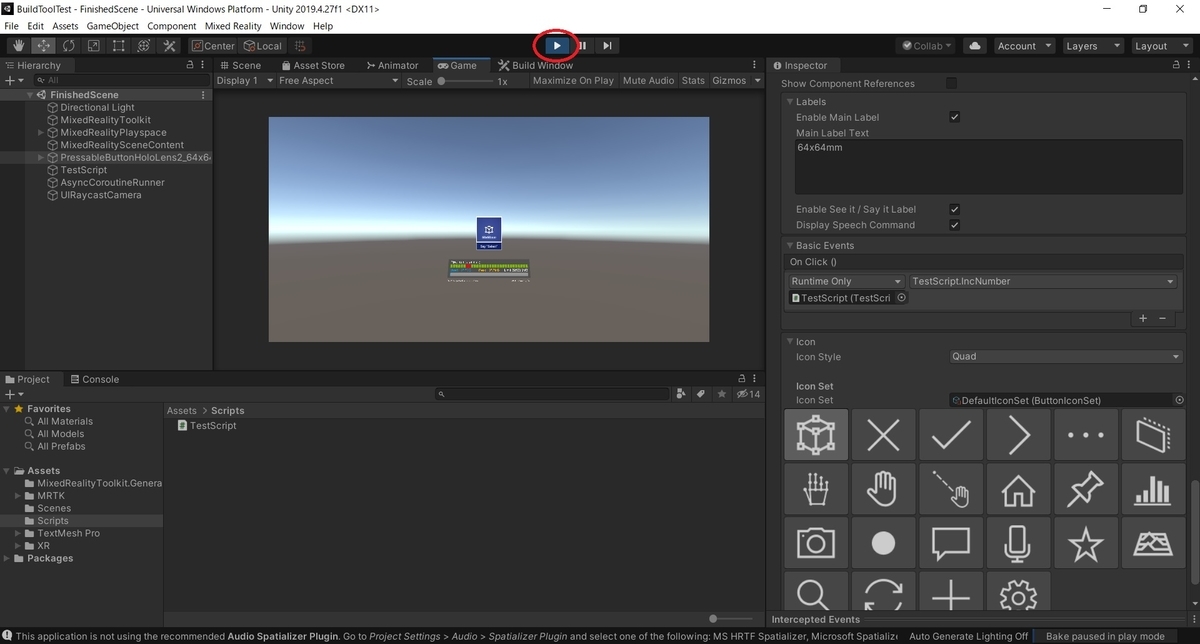
Task: Select the Scale tool
Action: click(x=94, y=46)
